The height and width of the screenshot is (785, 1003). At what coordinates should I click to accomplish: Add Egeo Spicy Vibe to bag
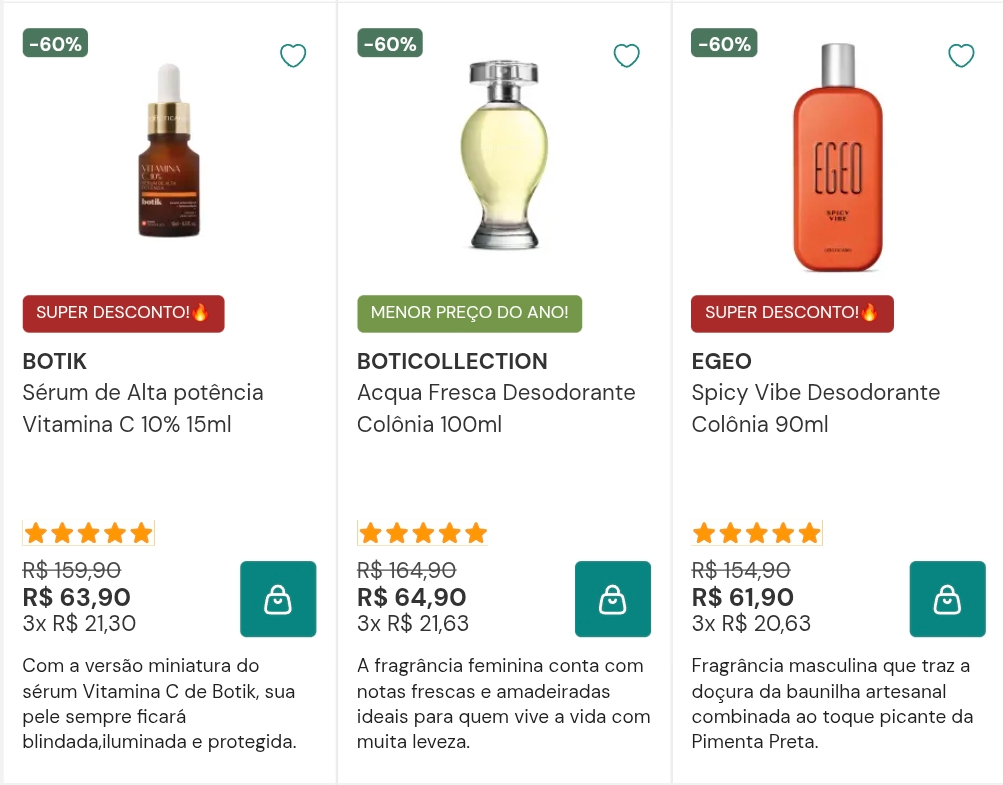(947, 599)
